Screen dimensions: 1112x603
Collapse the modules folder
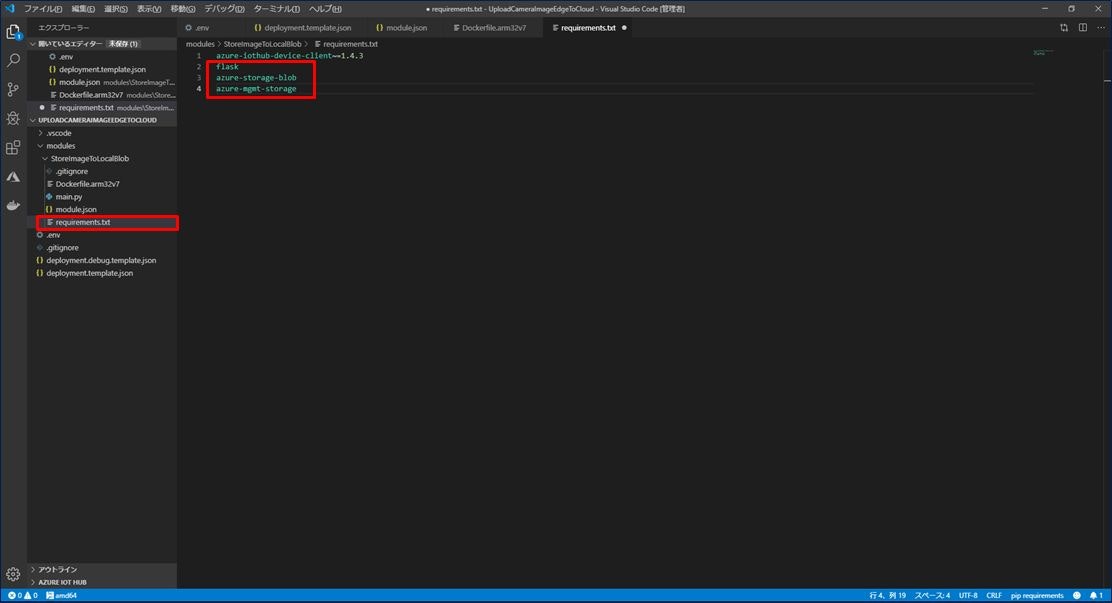coord(59,145)
